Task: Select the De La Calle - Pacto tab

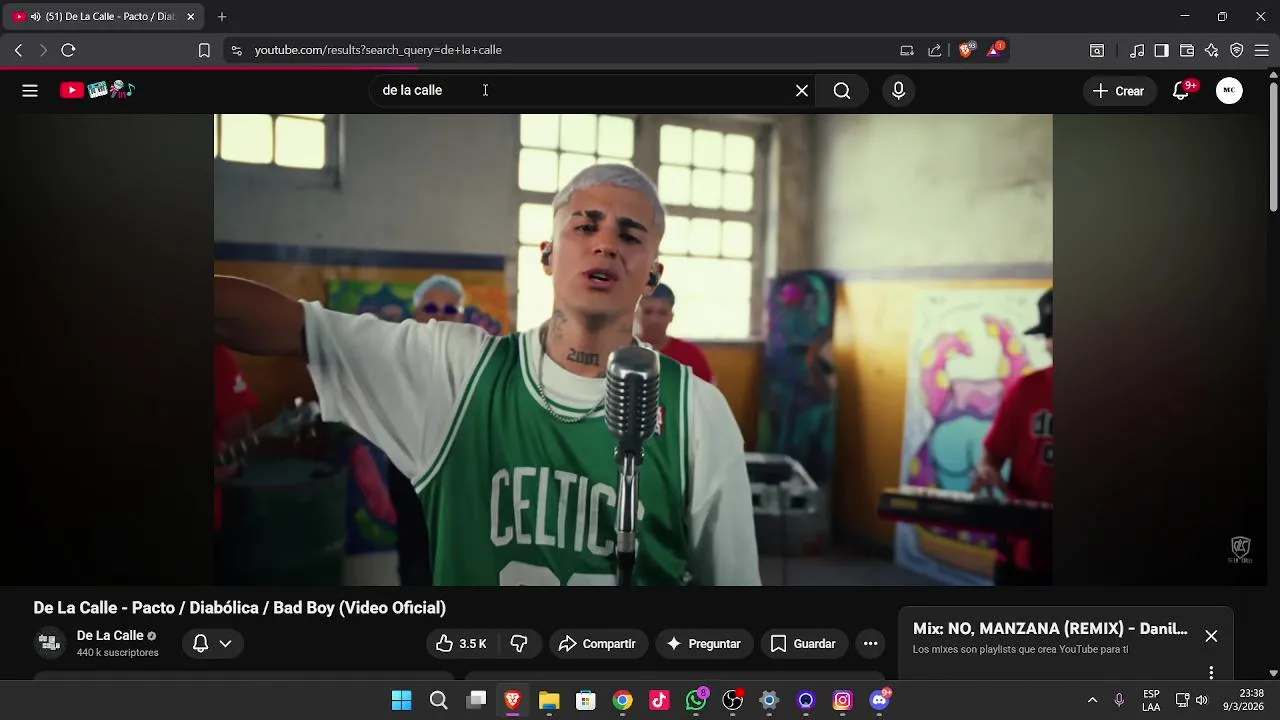Action: tap(104, 16)
